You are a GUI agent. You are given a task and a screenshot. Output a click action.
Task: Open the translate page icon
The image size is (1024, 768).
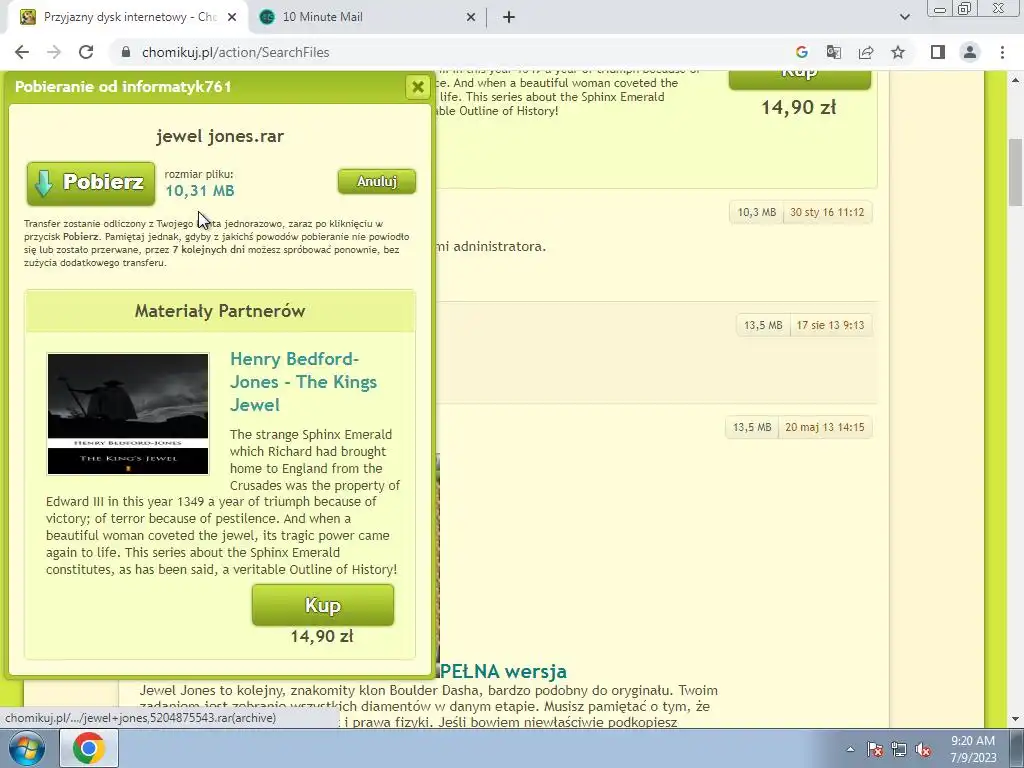tap(834, 52)
